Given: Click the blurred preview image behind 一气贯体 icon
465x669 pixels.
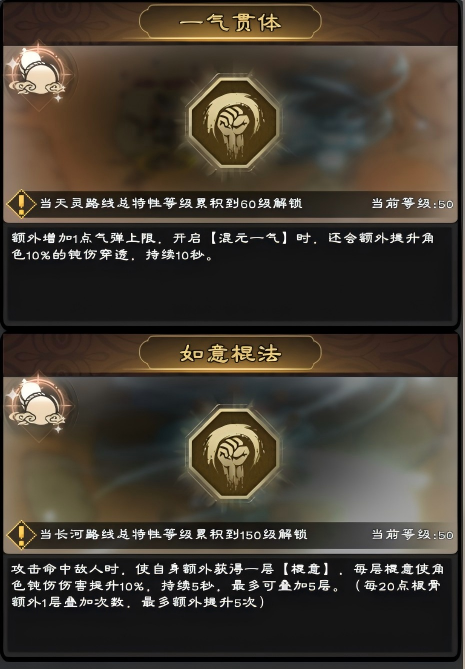Looking at the screenshot, I should (x=230, y=120).
